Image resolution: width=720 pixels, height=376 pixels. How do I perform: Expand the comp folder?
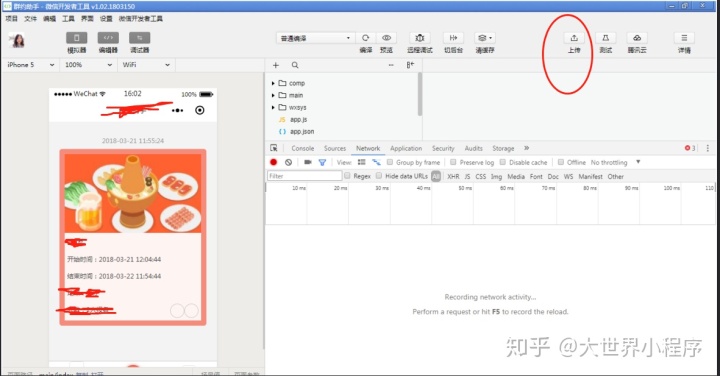(273, 83)
